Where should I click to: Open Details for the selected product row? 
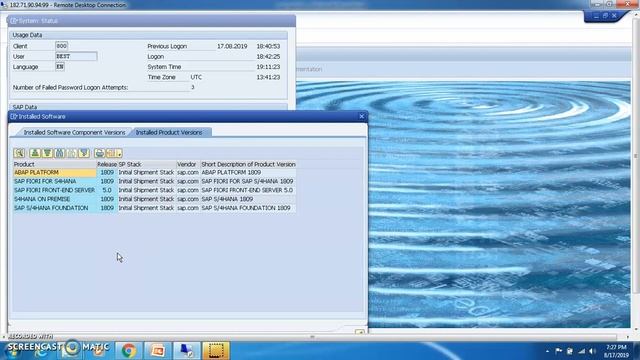(x=19, y=153)
